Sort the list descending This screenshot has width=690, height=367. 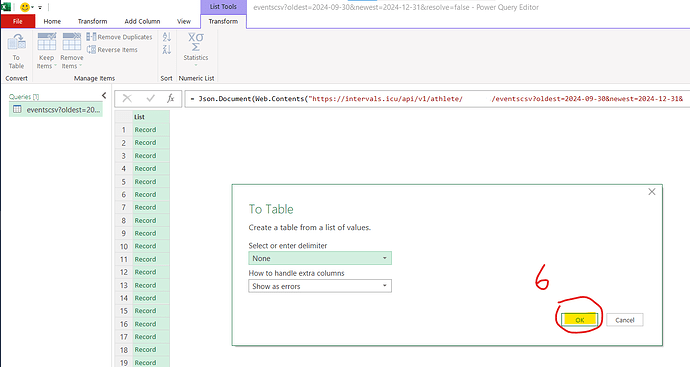point(167,50)
